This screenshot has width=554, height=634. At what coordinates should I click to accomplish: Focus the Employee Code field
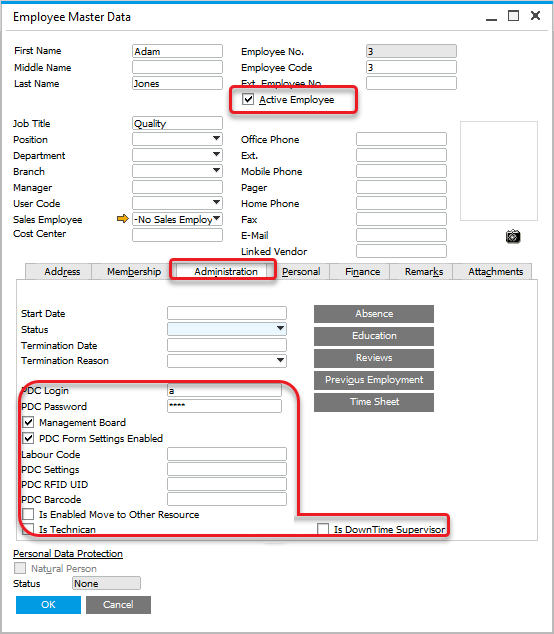point(411,67)
